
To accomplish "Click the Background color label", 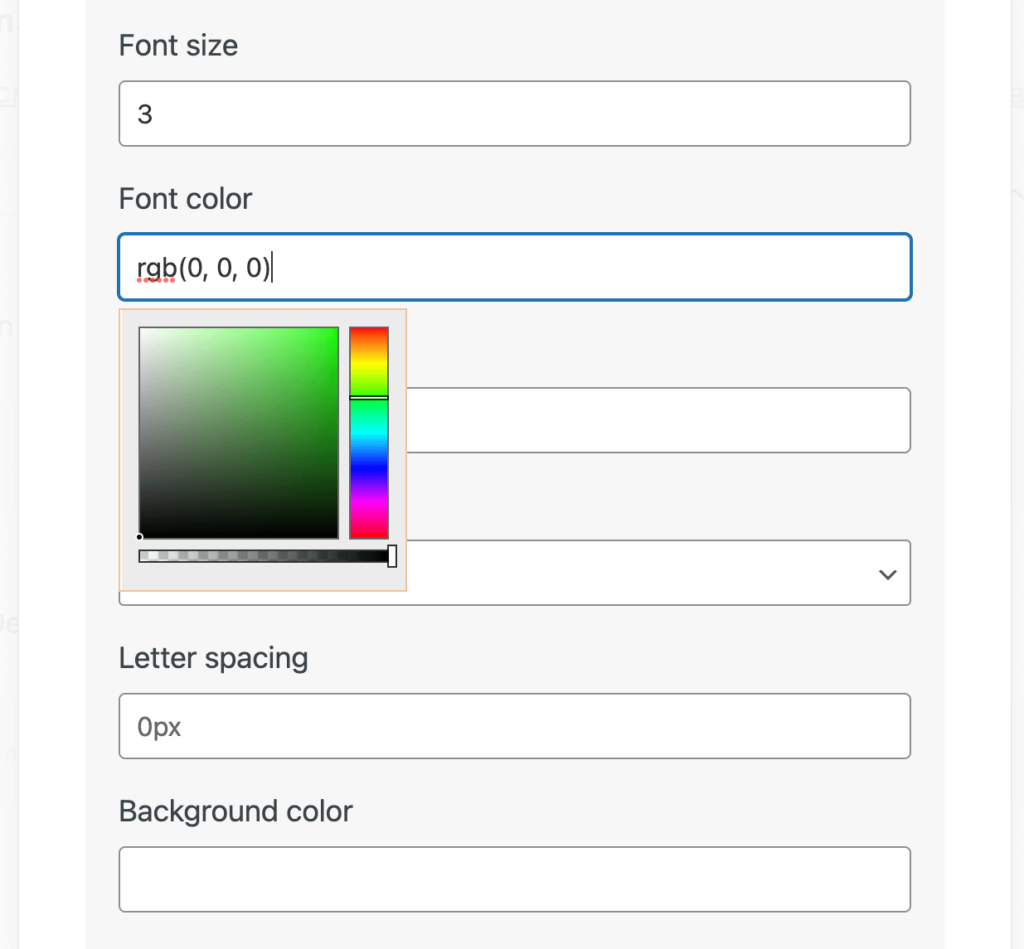I will [x=235, y=812].
